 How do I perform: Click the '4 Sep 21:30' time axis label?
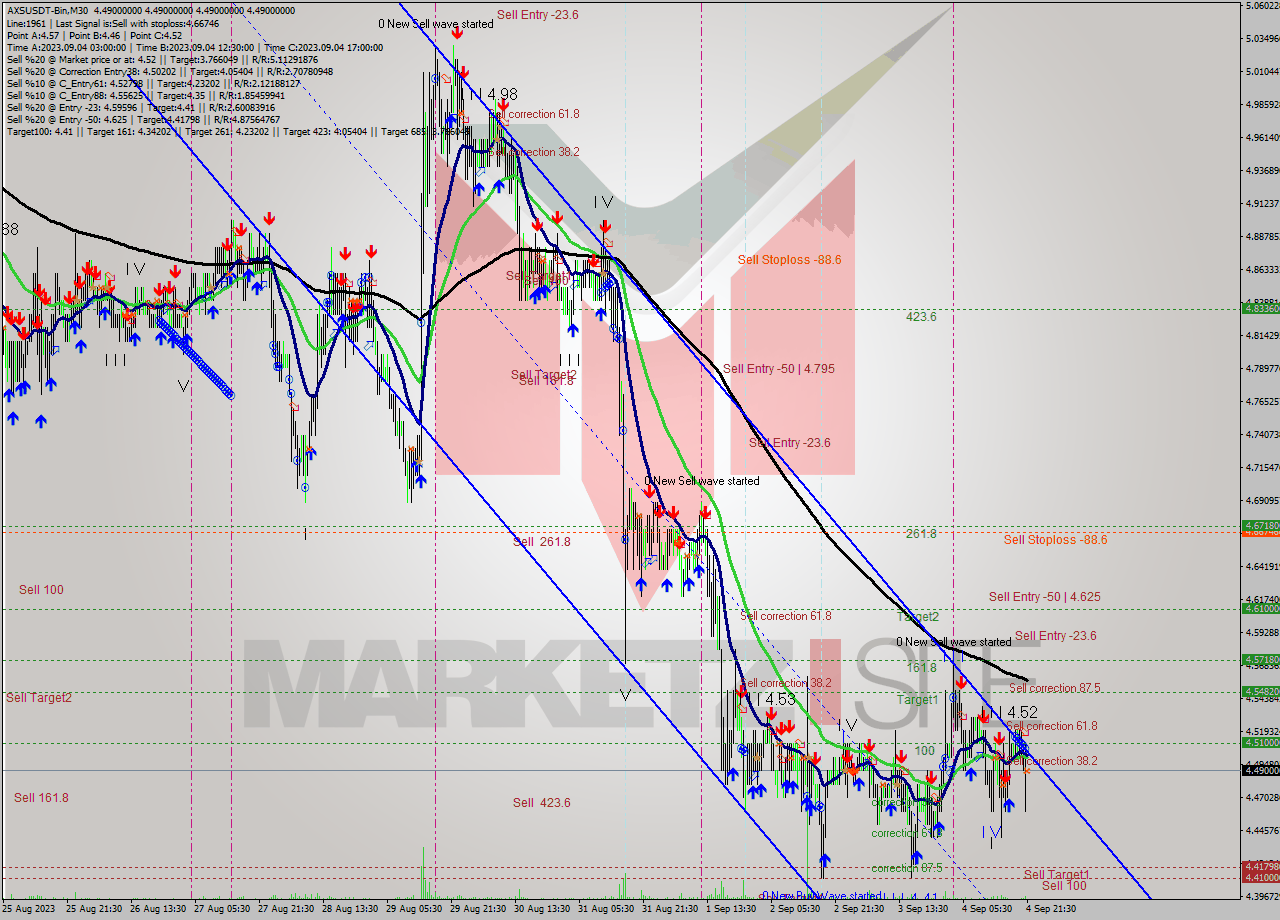[x=1051, y=909]
